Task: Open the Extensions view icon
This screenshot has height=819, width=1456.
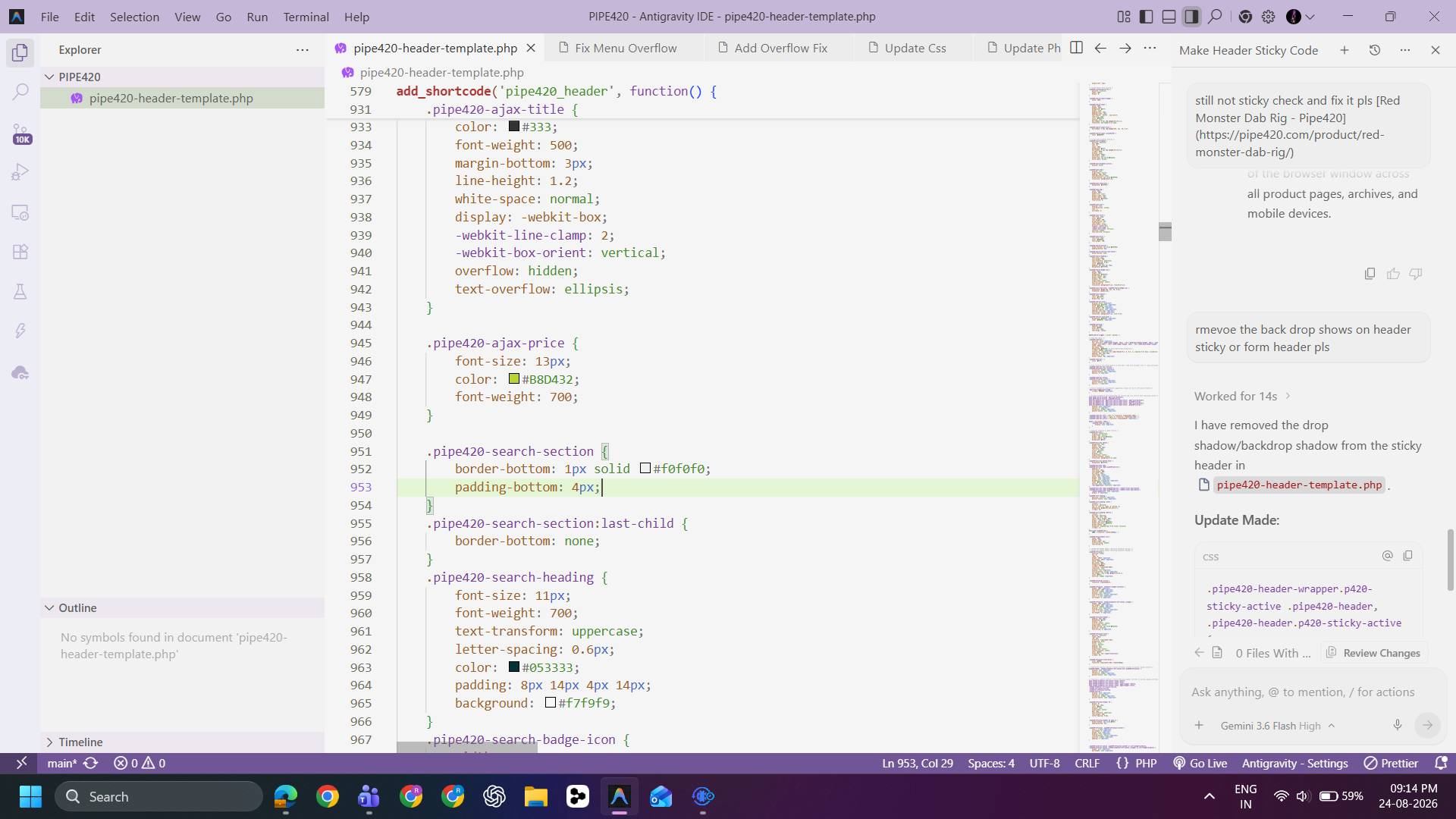Action: pos(20,252)
